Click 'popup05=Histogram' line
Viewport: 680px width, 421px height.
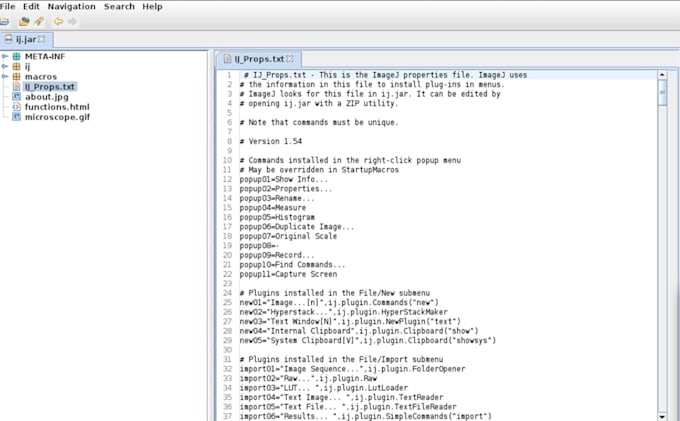pos(277,217)
